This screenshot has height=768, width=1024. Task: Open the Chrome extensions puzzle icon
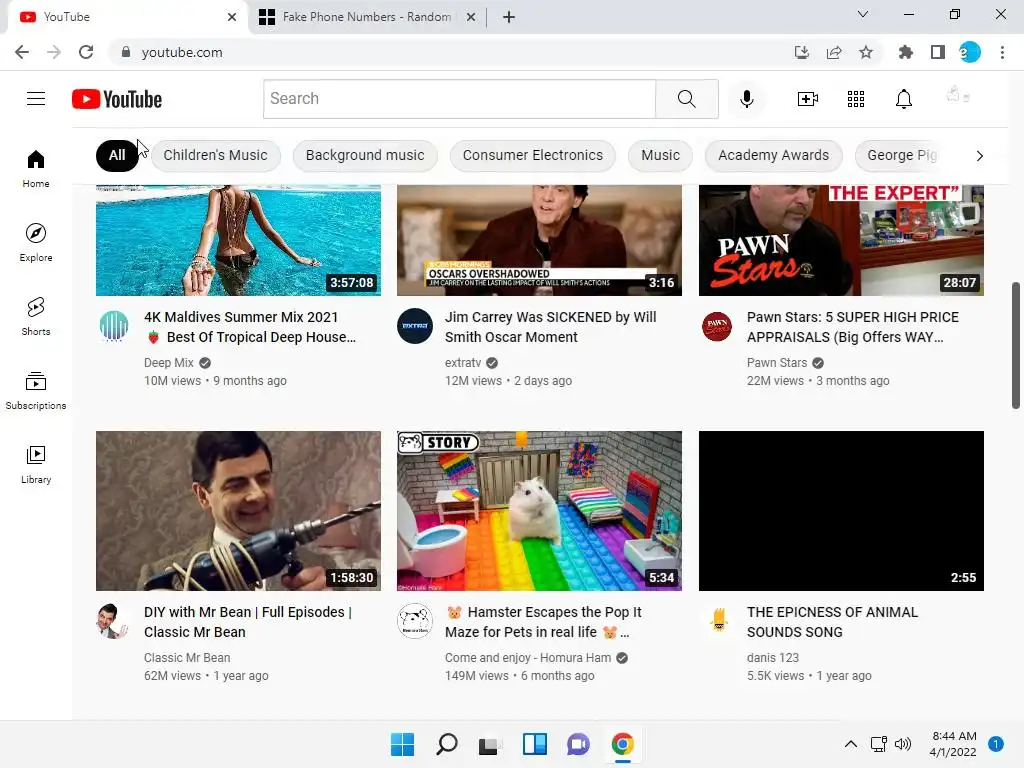click(x=906, y=52)
